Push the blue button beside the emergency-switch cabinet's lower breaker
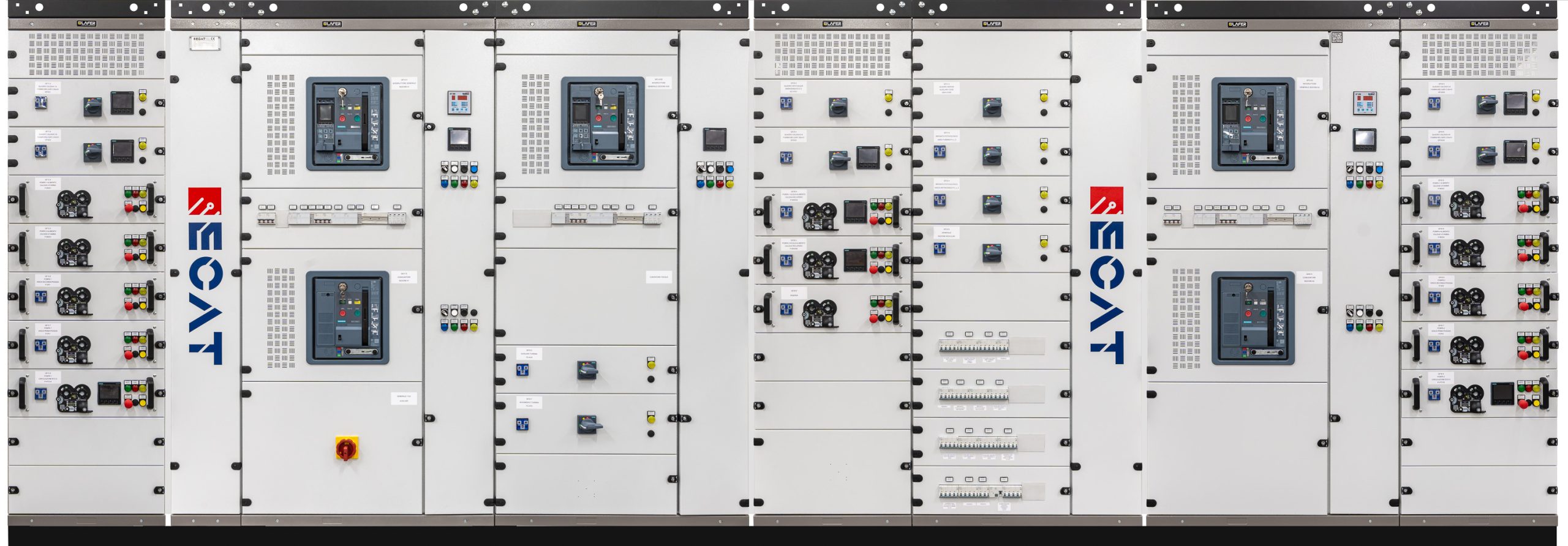This screenshot has width=1568, height=546. tap(445, 326)
